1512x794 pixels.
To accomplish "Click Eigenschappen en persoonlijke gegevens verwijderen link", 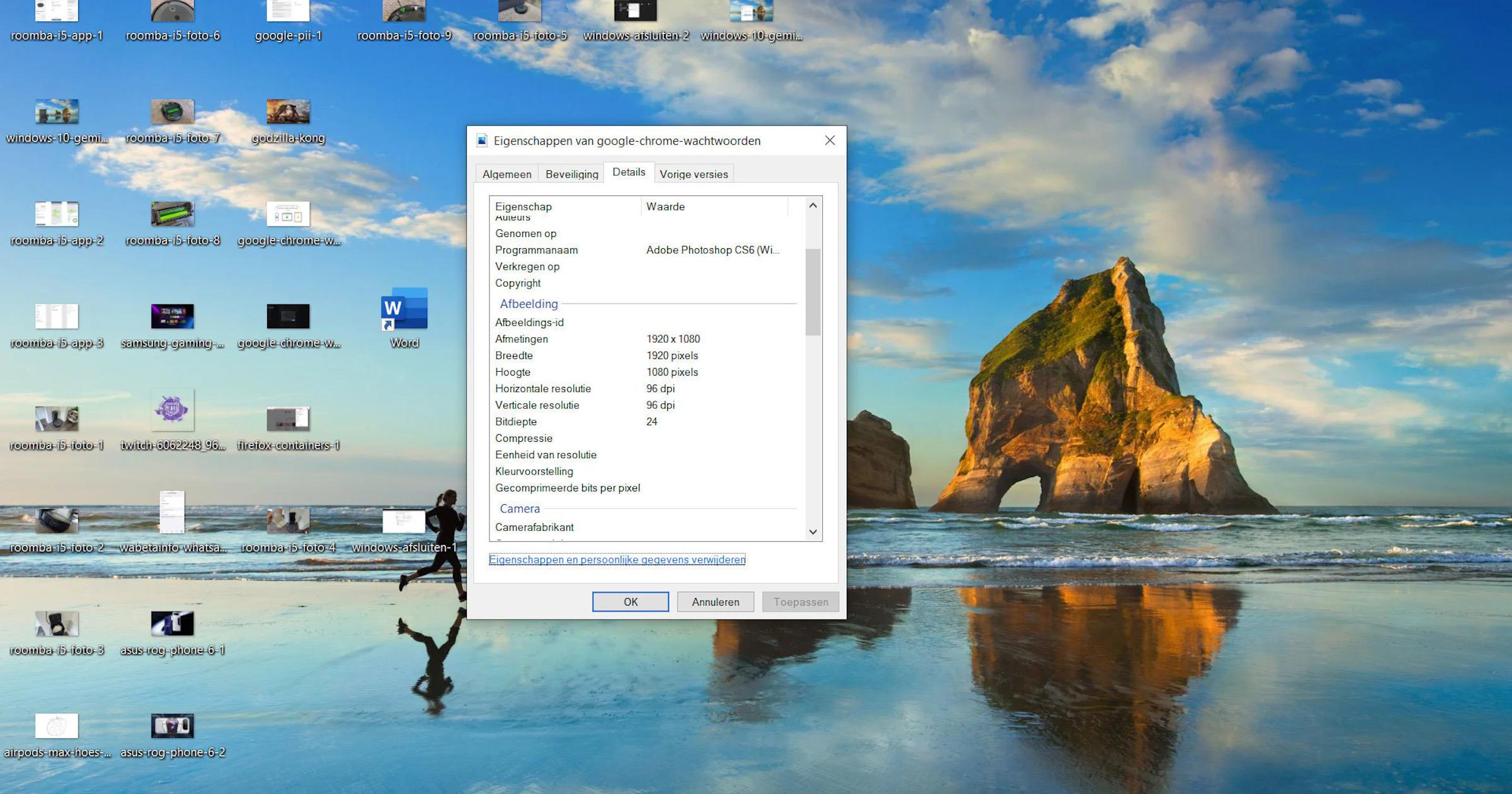I will tap(617, 560).
